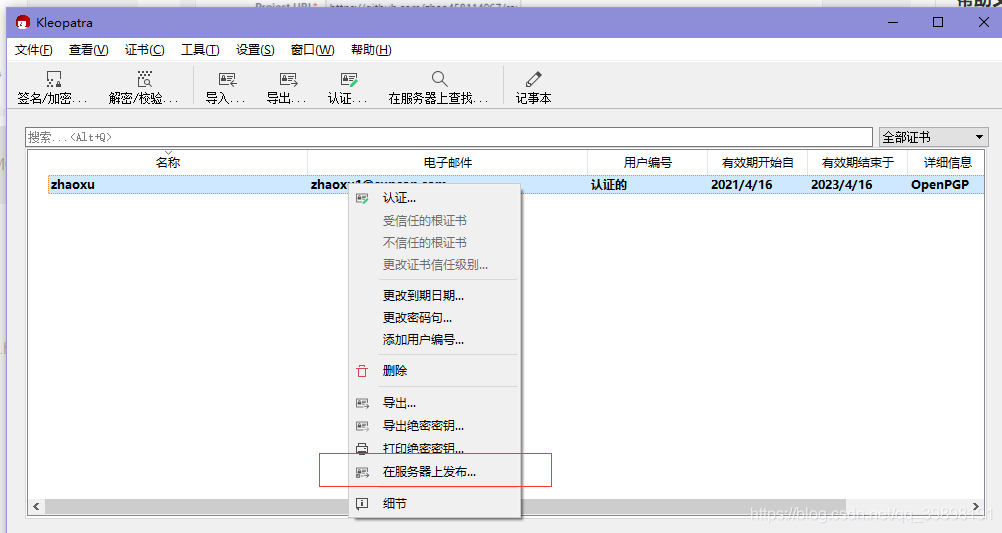1002x533 pixels.
Task: Sort by 名称 column header
Action: (167, 163)
